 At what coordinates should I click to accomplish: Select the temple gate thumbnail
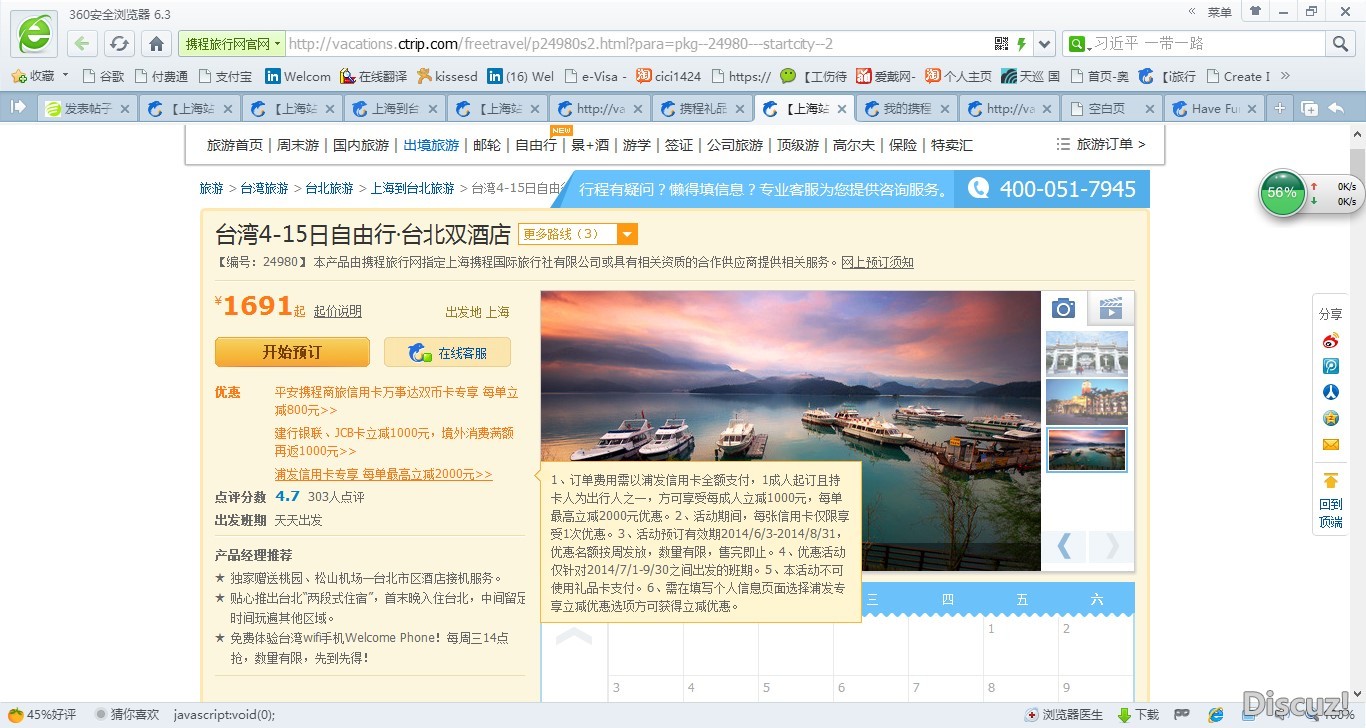coord(1086,354)
